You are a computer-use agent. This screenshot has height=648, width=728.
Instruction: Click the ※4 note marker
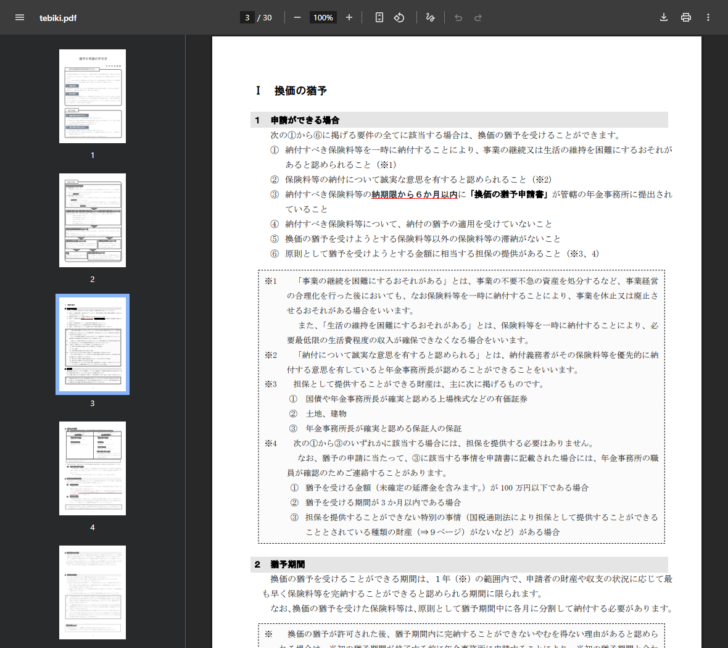coord(271,443)
